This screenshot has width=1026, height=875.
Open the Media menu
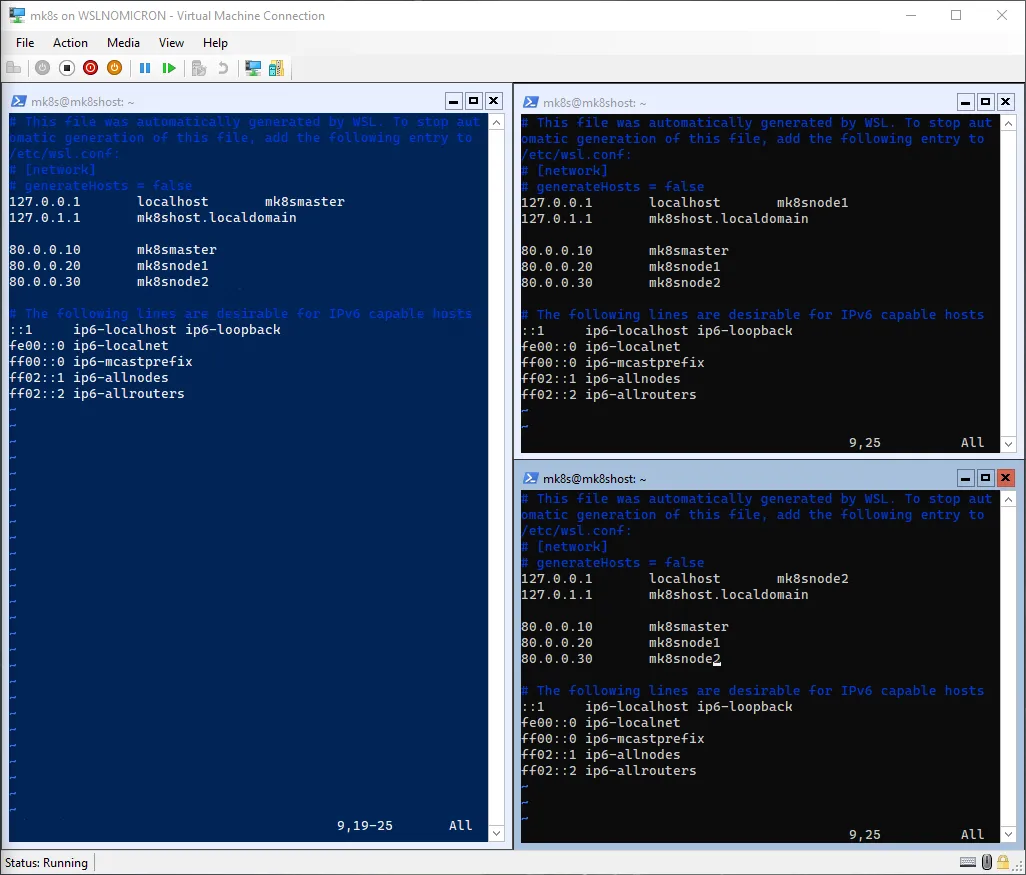click(123, 43)
